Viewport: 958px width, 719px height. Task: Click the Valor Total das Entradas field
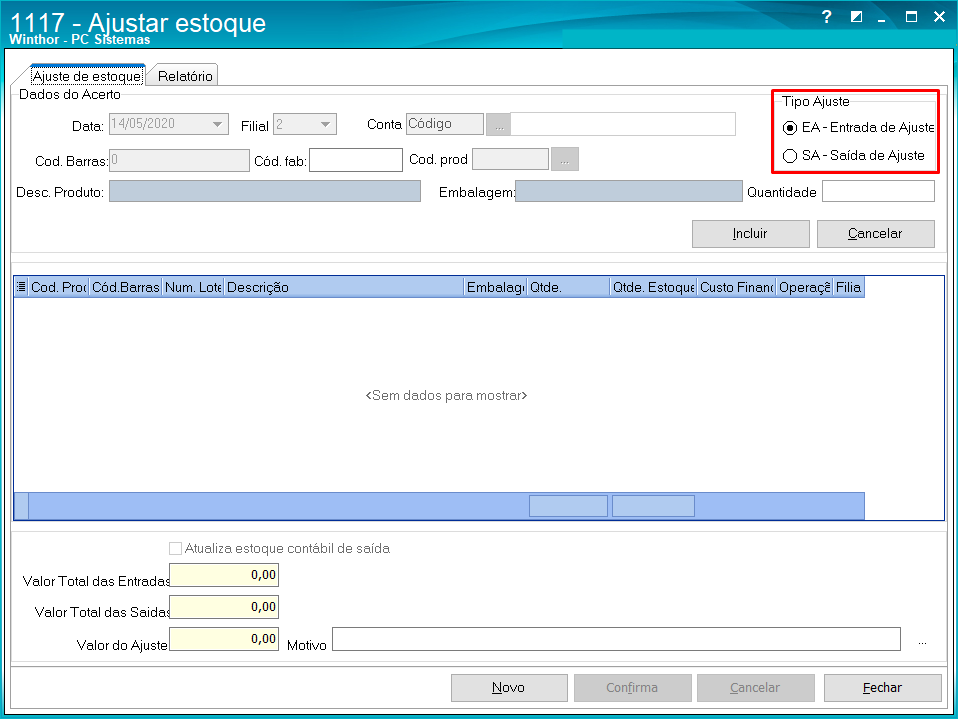tap(224, 575)
